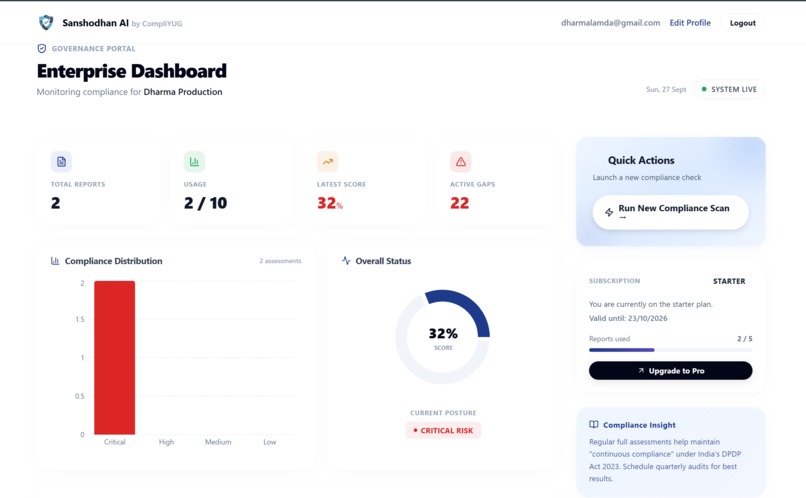Click the Total Reports value 2
The height and width of the screenshot is (498, 806).
point(56,203)
